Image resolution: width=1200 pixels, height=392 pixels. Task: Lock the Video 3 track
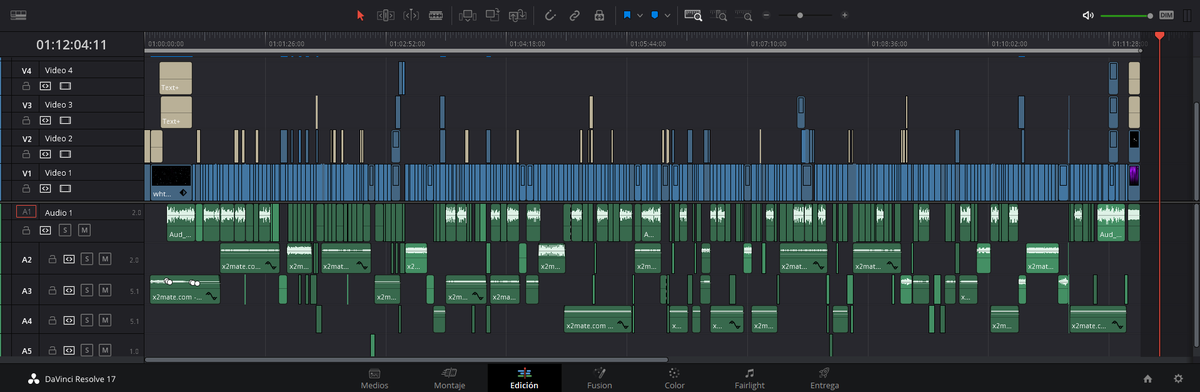(27, 121)
